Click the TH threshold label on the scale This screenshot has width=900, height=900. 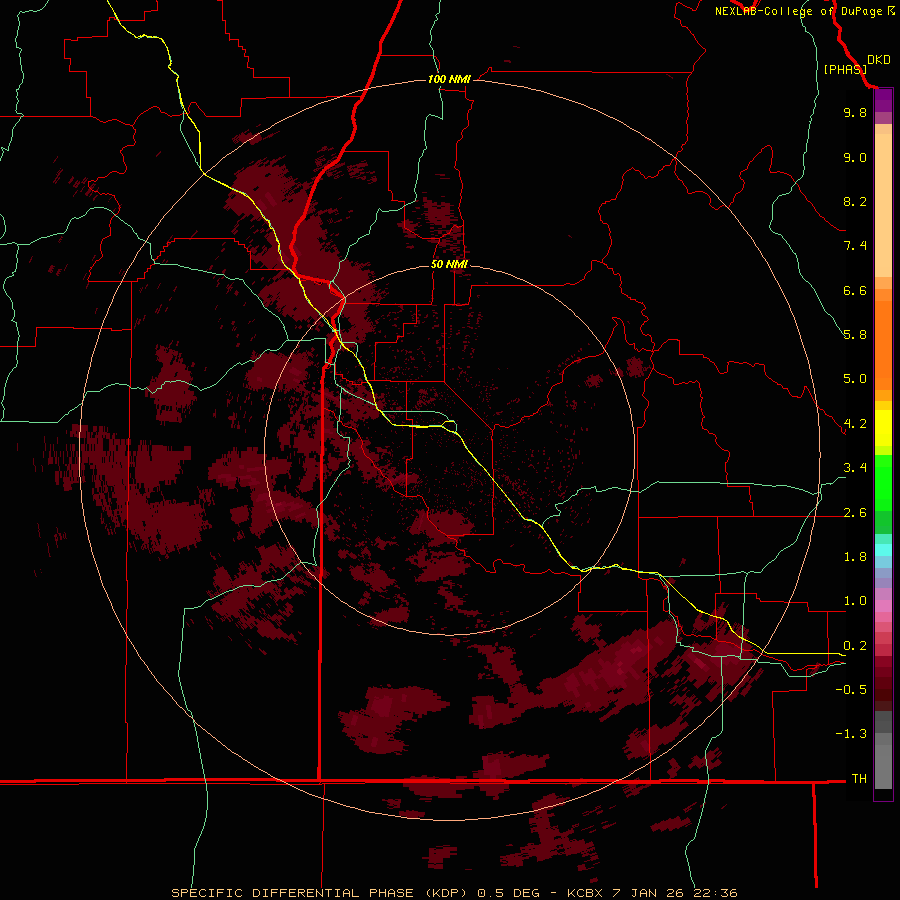(x=859, y=779)
